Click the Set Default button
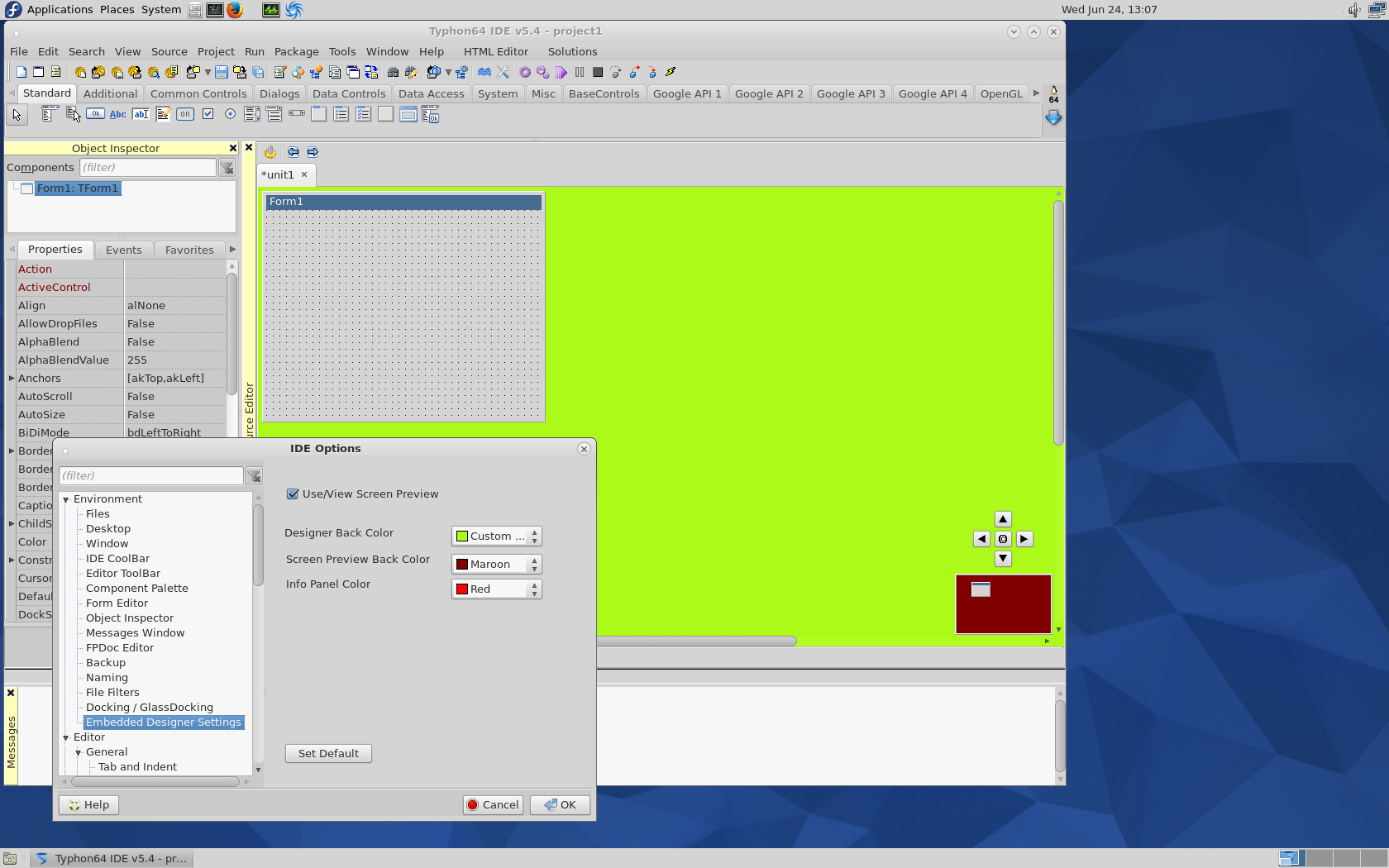Screen dimensions: 1389x868 328,753
